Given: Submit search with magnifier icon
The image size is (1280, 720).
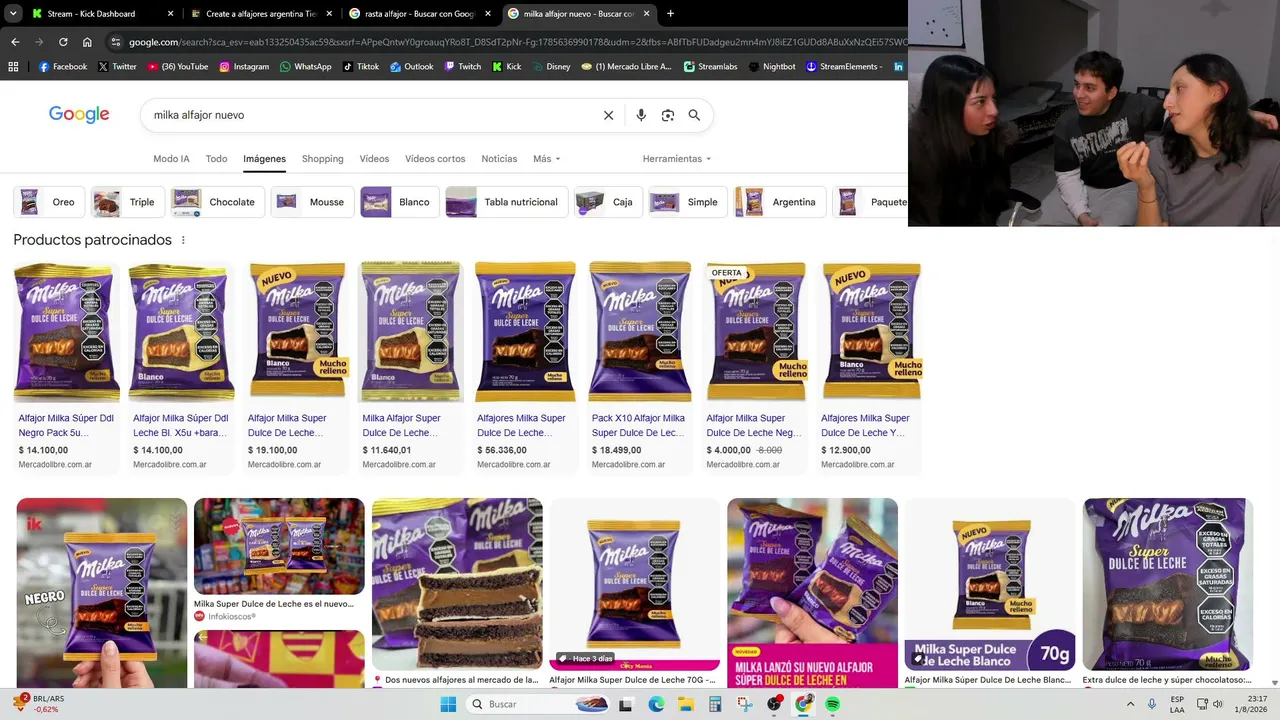Looking at the screenshot, I should pos(694,115).
